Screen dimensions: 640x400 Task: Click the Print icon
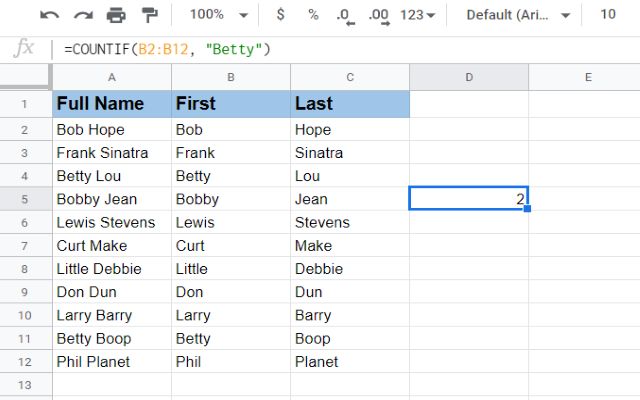click(116, 15)
